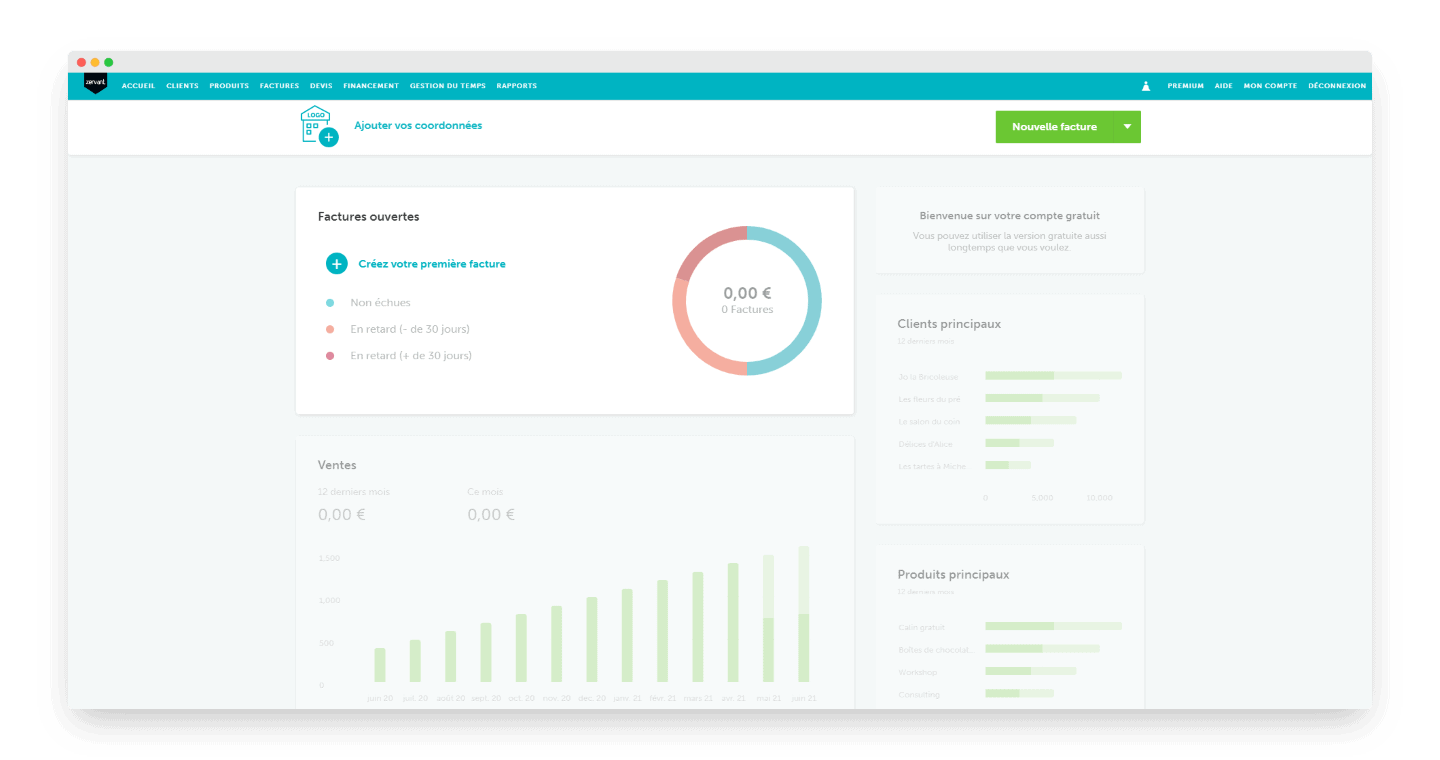Viewport: 1440px width, 760px height.
Task: Click Les fleurs du pré client row
Action: pos(999,398)
